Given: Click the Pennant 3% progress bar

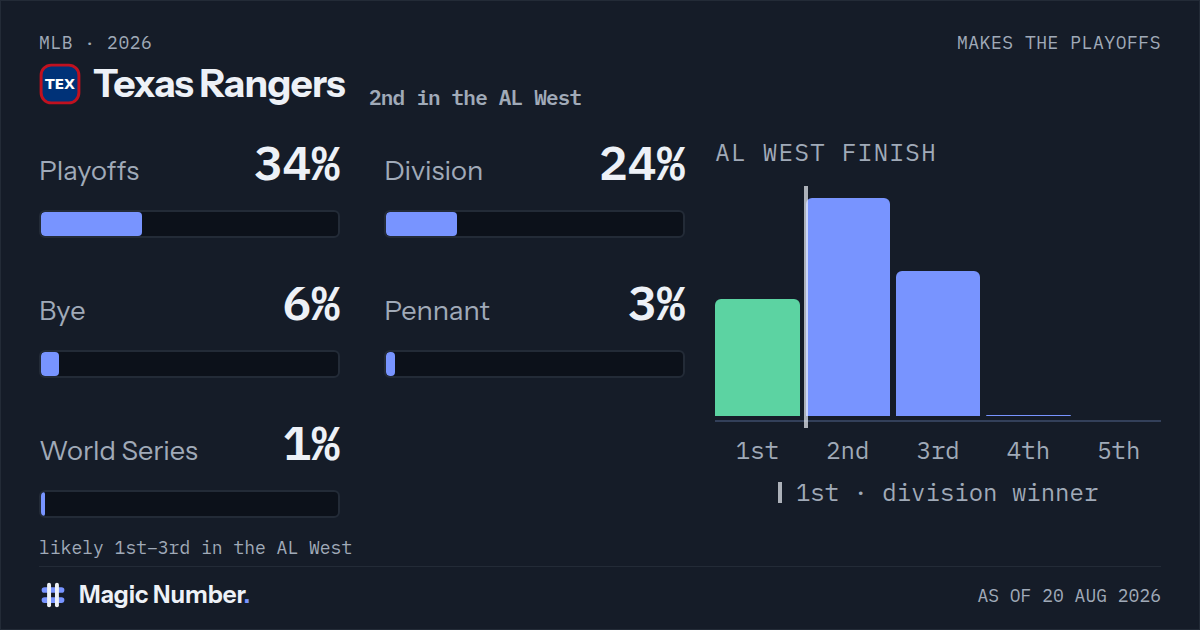Looking at the screenshot, I should (x=535, y=364).
